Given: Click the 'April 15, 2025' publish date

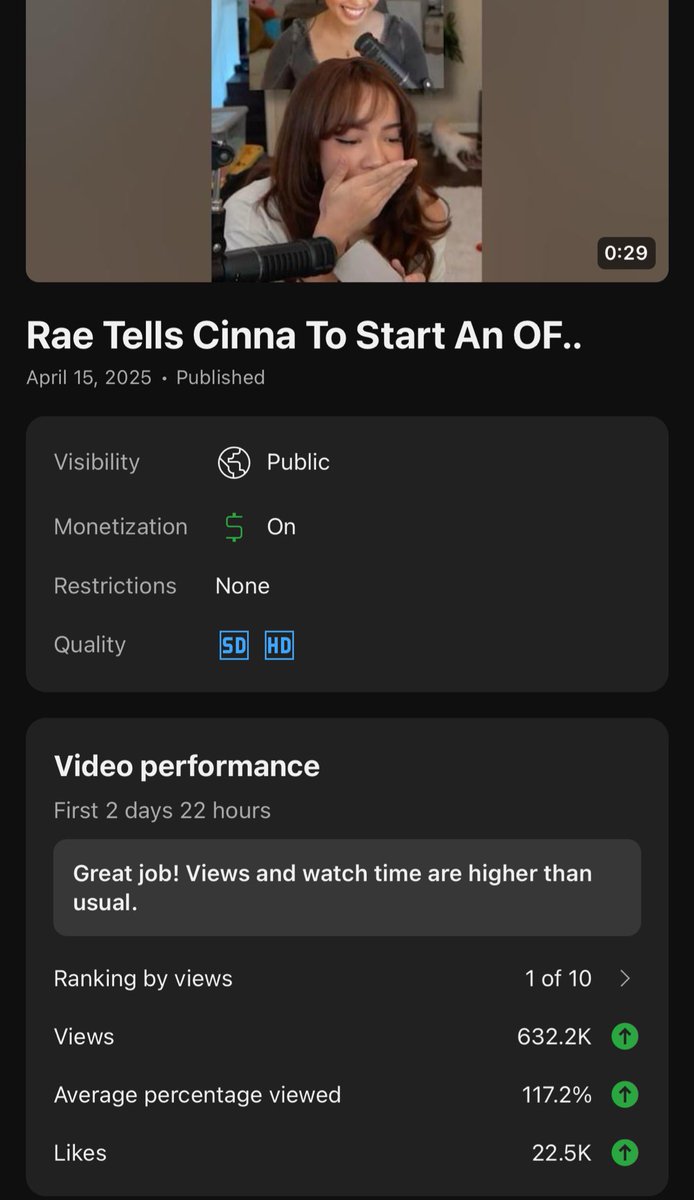Looking at the screenshot, I should [x=89, y=377].
